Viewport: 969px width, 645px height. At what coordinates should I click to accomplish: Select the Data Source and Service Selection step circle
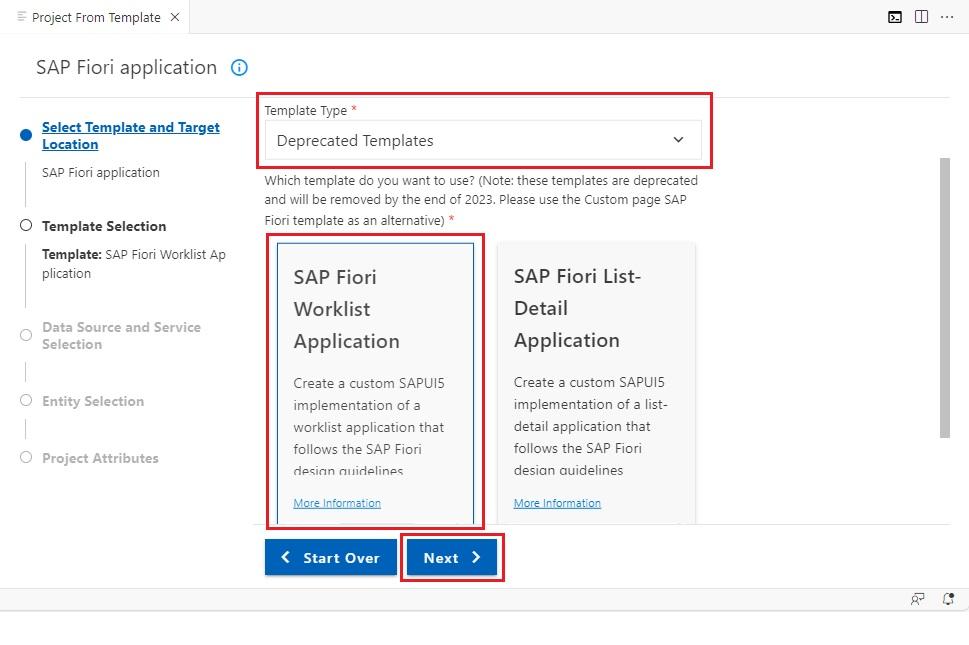[26, 335]
